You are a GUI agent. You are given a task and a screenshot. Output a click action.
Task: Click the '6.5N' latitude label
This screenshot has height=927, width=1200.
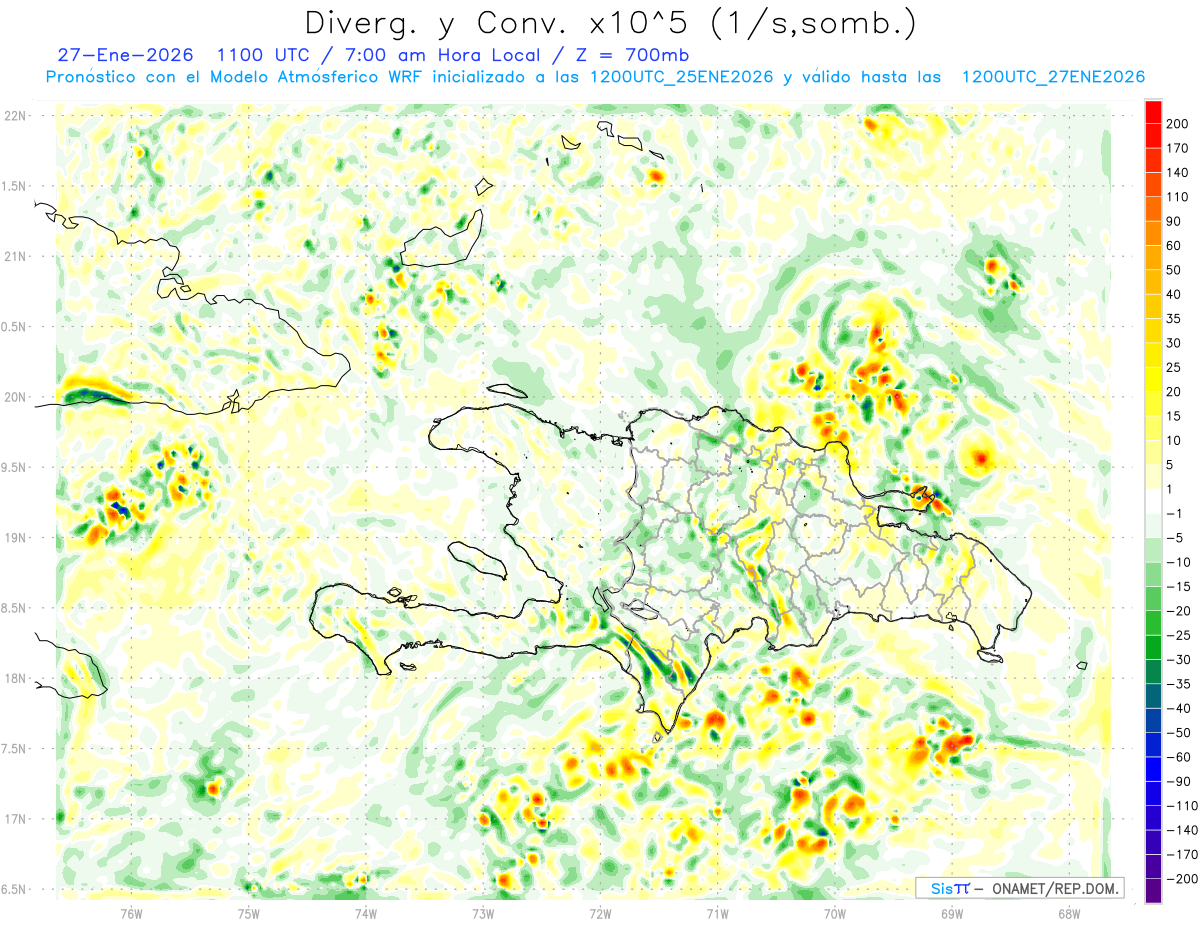(x=15, y=889)
